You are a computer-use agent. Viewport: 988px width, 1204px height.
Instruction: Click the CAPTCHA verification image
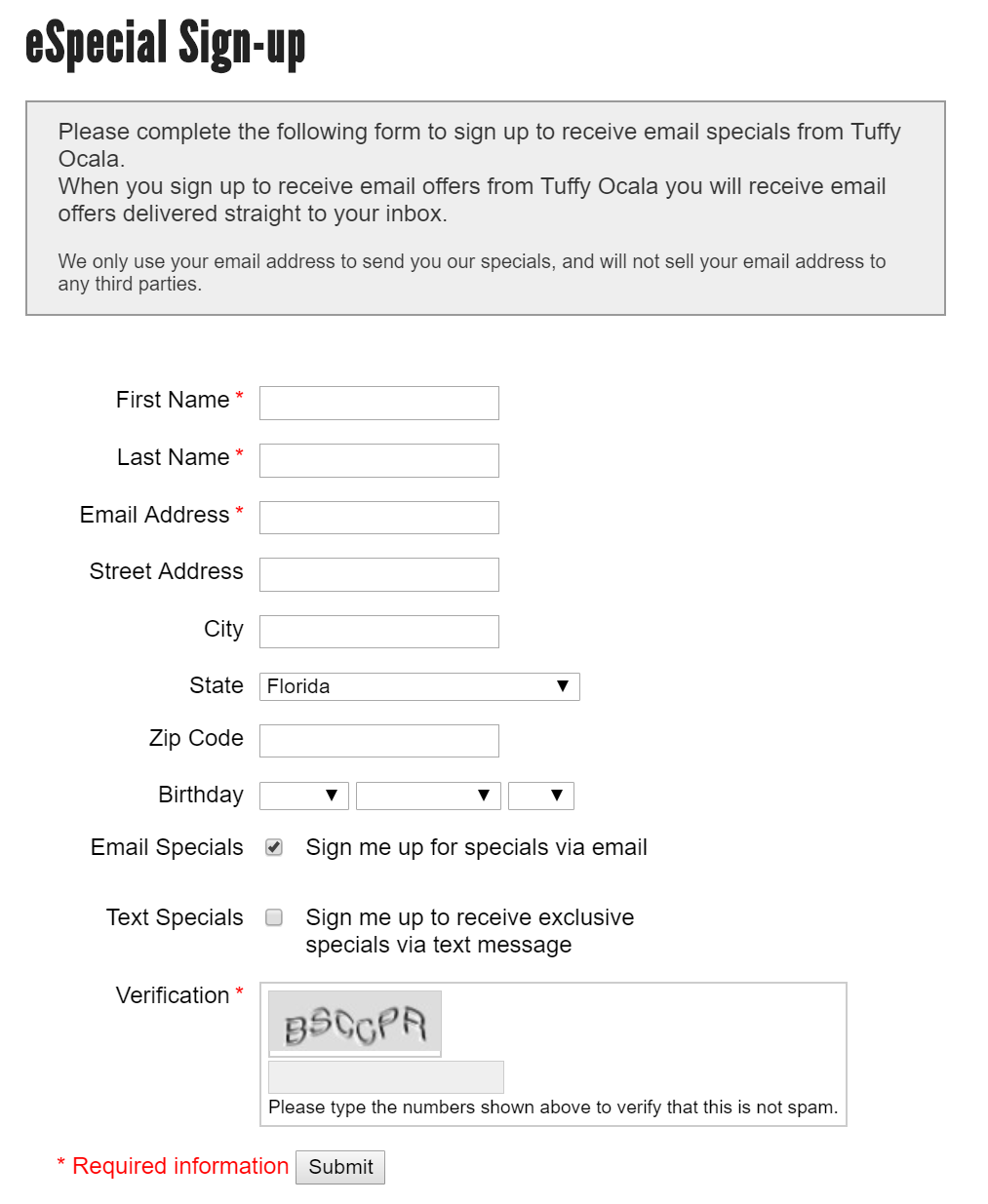355,1024
